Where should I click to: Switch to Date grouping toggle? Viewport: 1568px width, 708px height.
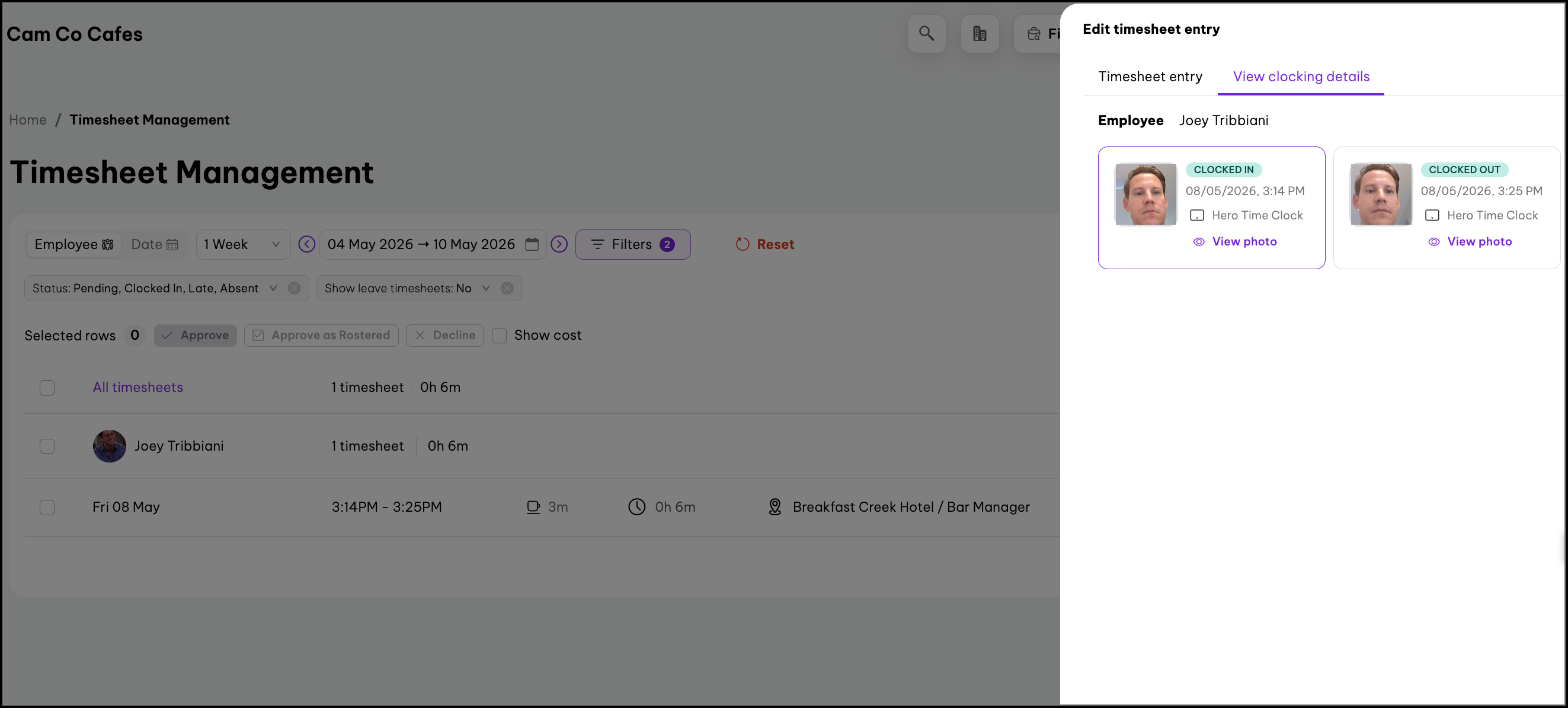point(155,244)
